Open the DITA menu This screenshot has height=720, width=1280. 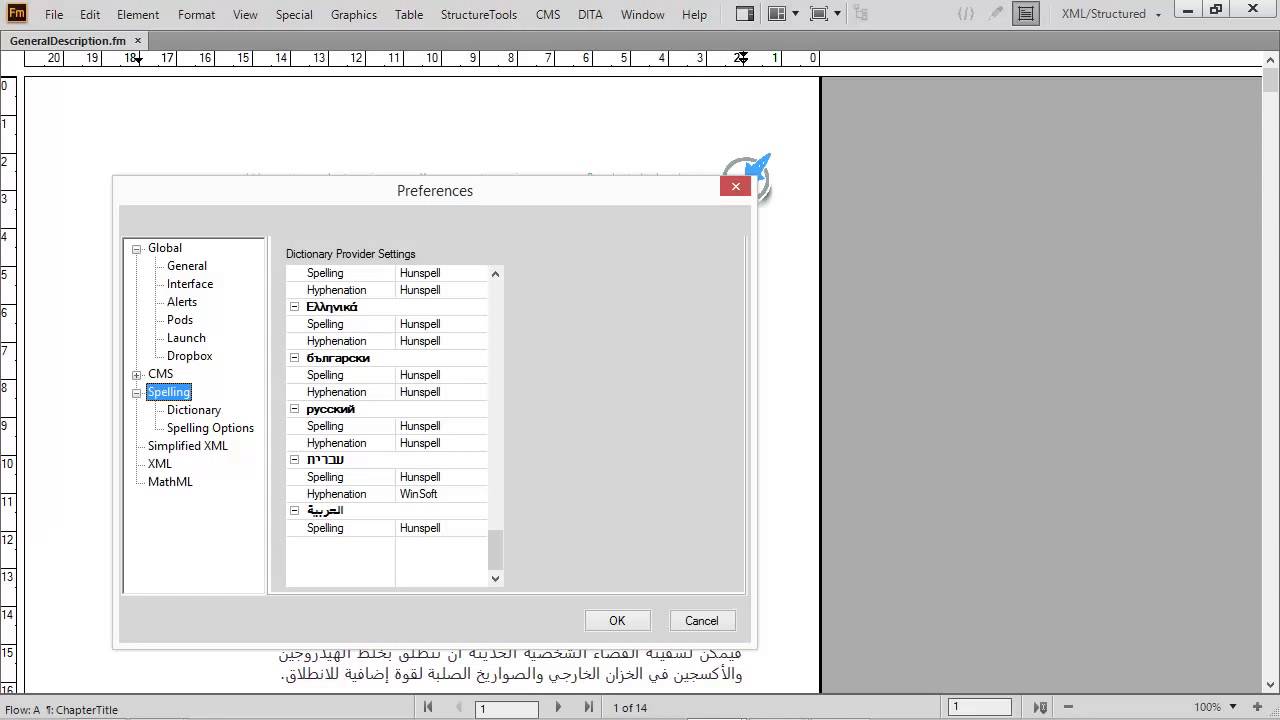(590, 14)
